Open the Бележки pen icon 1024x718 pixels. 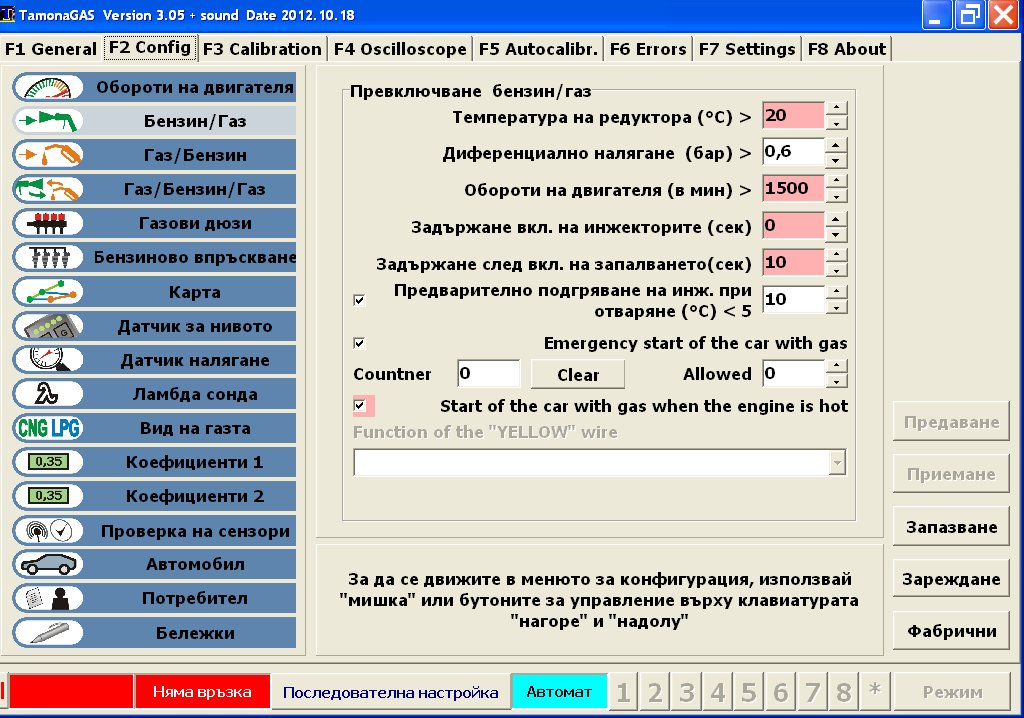coord(47,632)
